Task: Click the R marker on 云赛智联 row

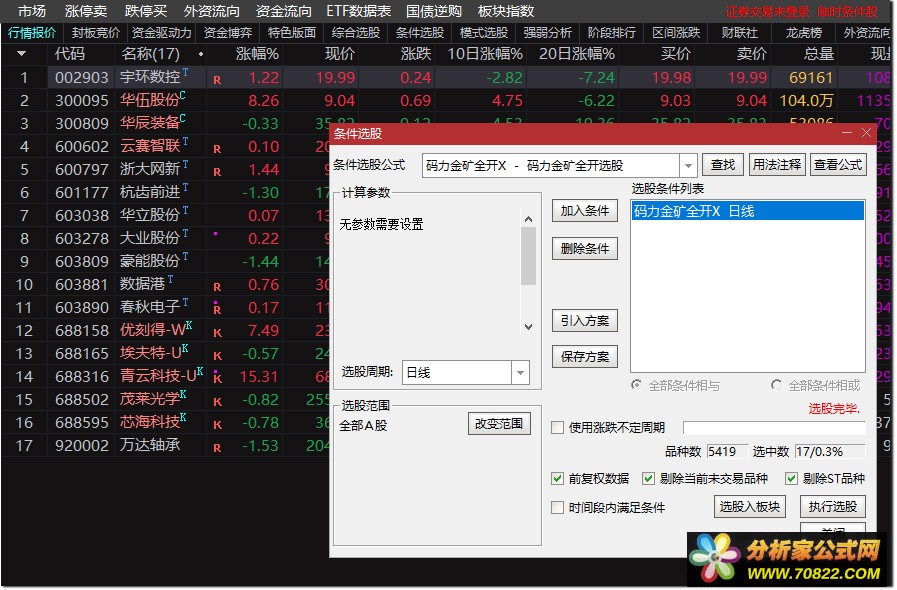Action: [217, 149]
